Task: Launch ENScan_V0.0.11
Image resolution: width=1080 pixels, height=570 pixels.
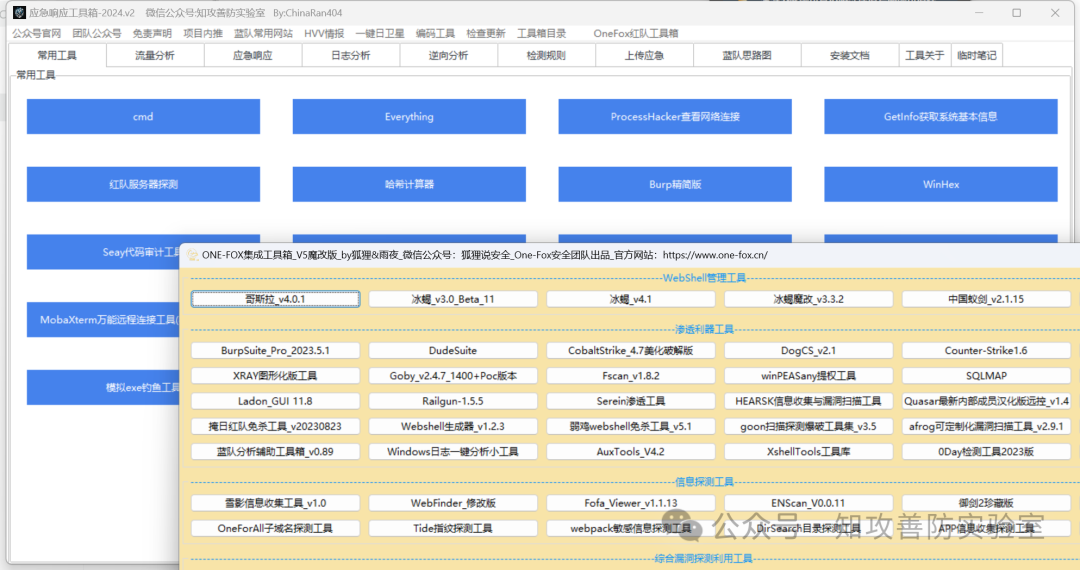Action: (x=809, y=503)
